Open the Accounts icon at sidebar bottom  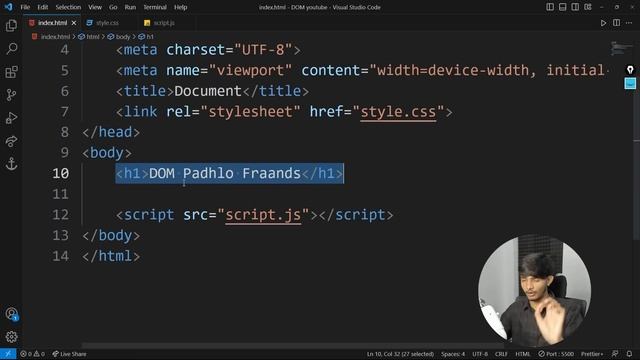pos(11,314)
